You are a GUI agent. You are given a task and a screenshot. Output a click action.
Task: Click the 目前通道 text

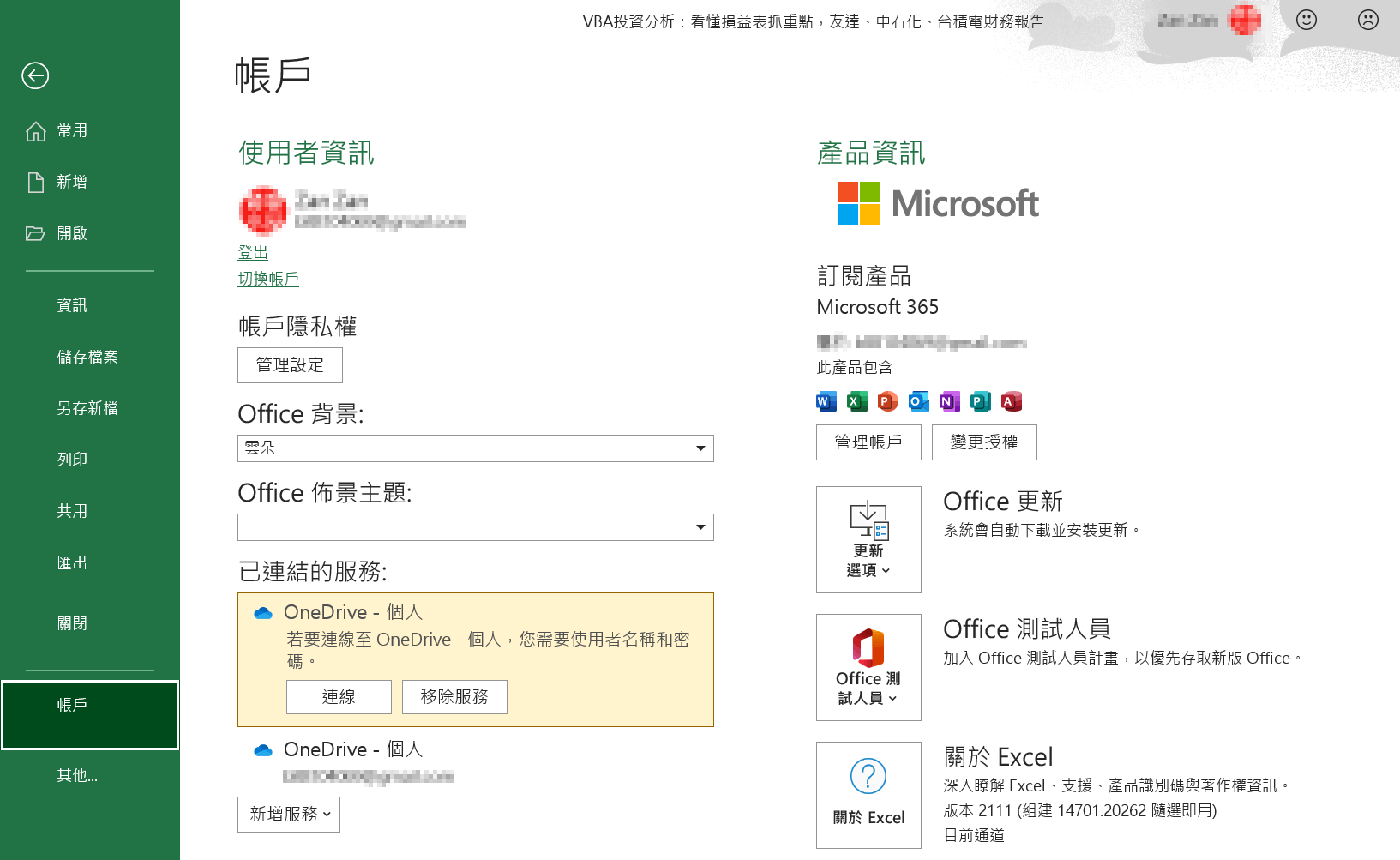coord(974,835)
